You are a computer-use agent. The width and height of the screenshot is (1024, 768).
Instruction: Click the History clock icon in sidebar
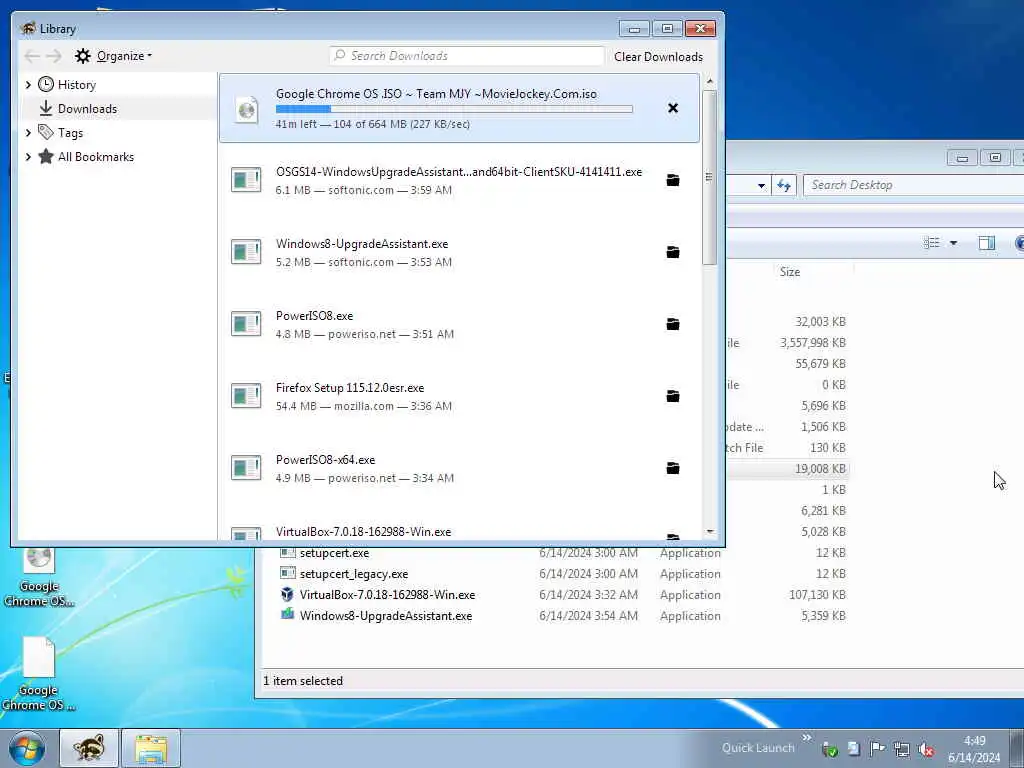click(46, 84)
